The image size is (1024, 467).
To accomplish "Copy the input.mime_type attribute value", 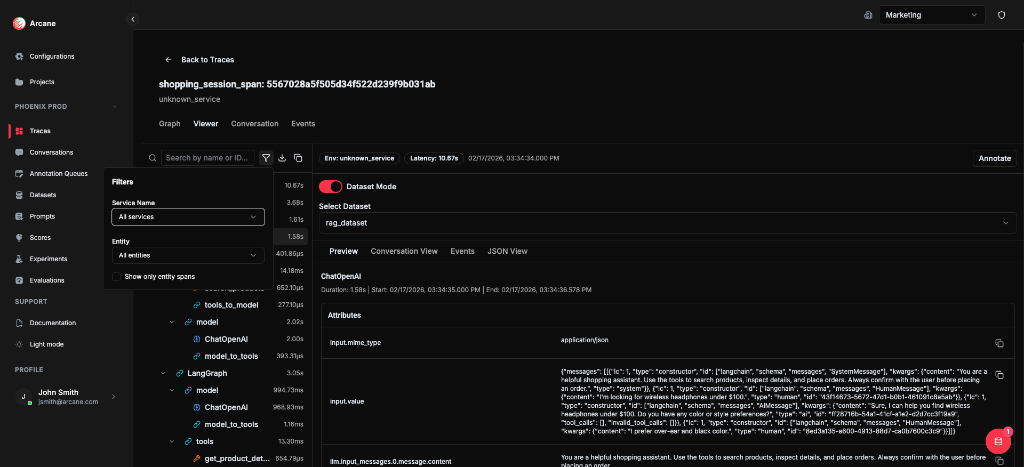I will (998, 343).
